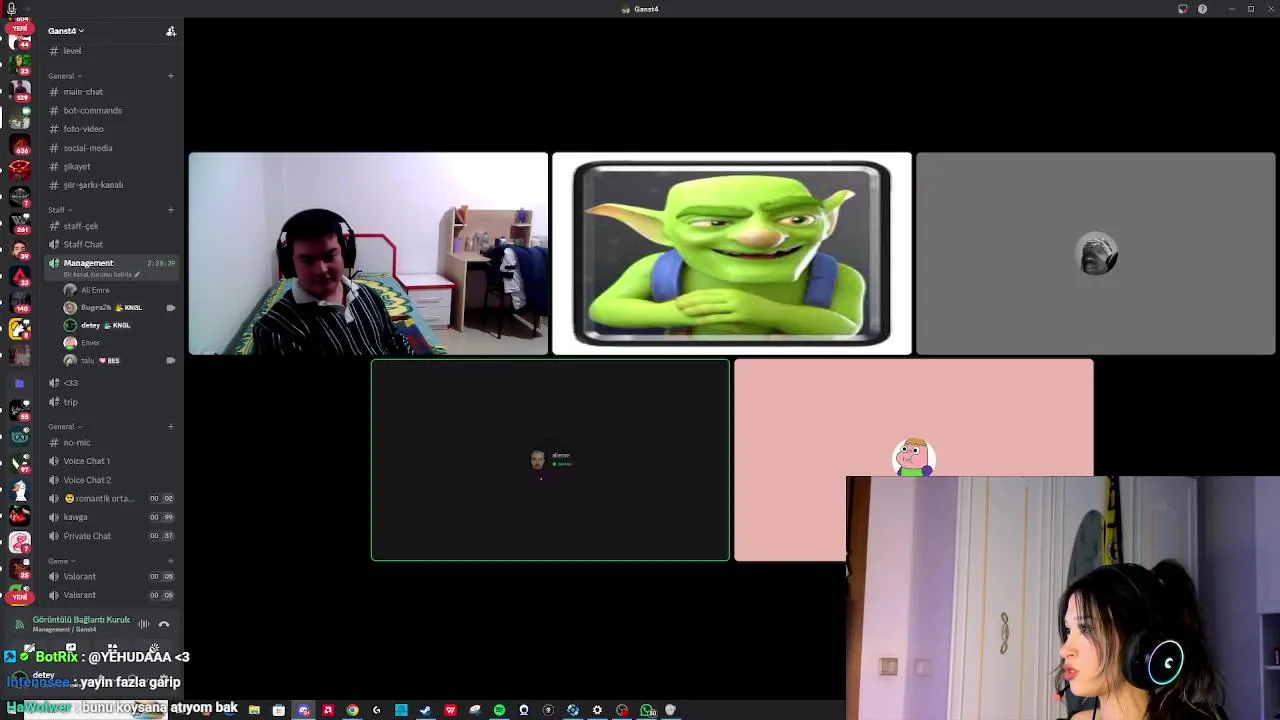Set channel status under Management
This screenshot has width=1280, height=720.
click(99, 274)
